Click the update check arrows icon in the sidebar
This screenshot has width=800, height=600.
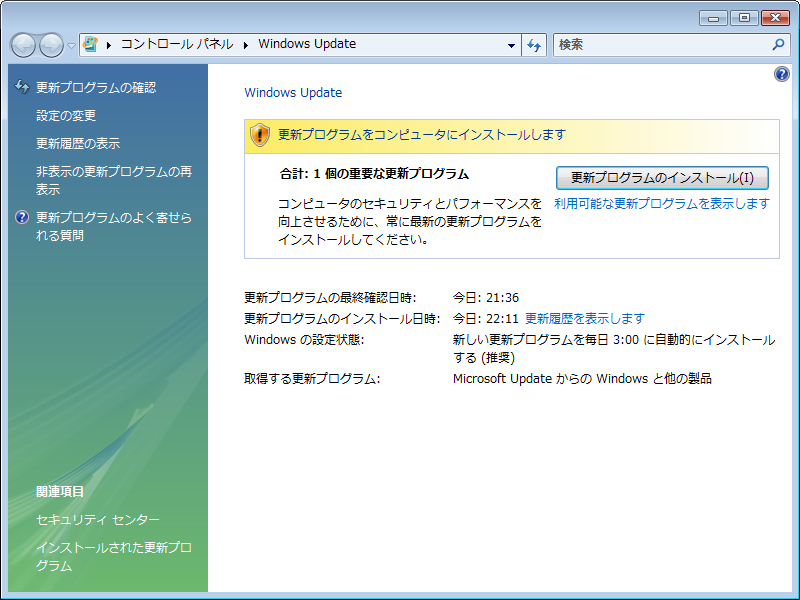point(22,87)
